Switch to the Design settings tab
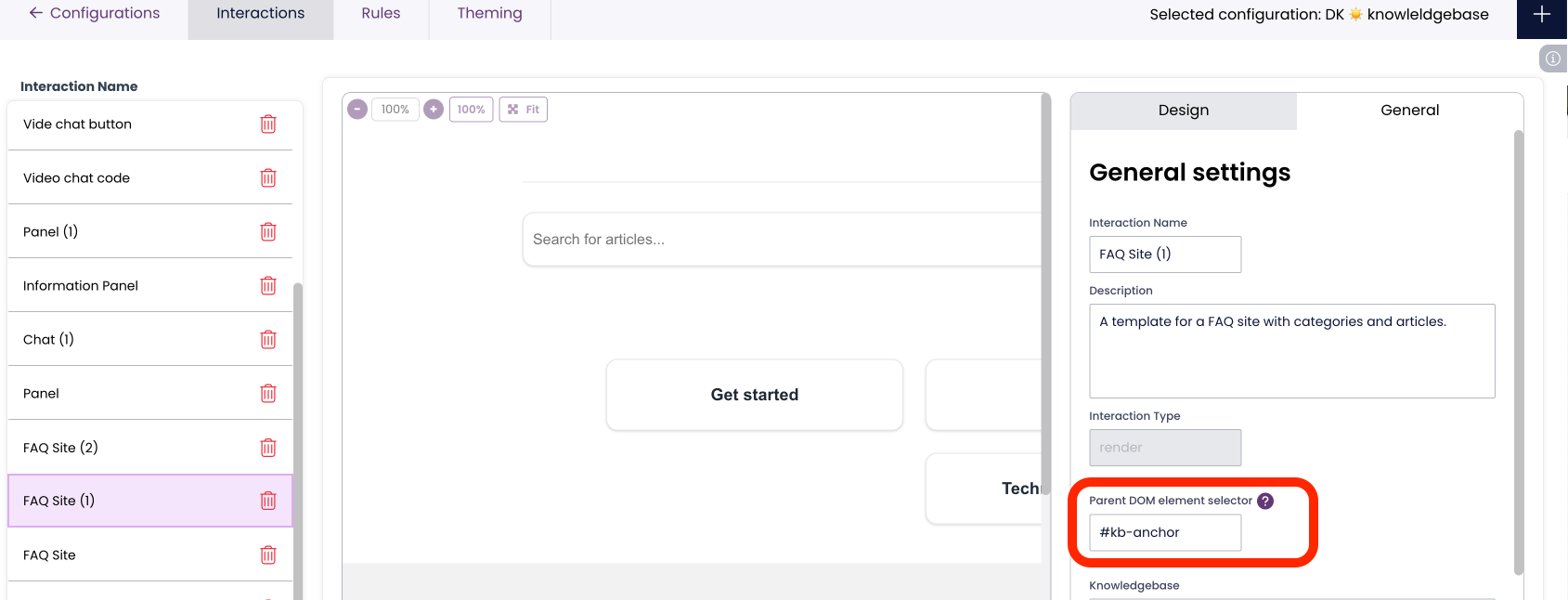 coord(1183,111)
